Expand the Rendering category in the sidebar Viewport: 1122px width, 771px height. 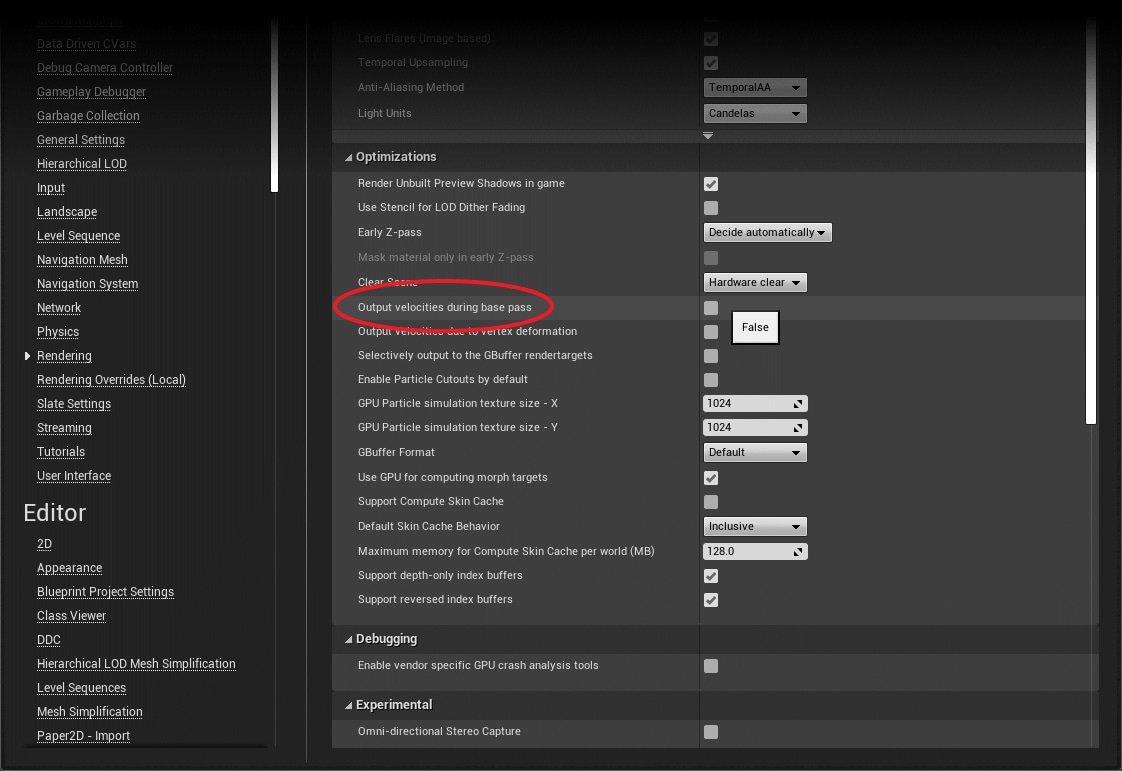[x=27, y=355]
